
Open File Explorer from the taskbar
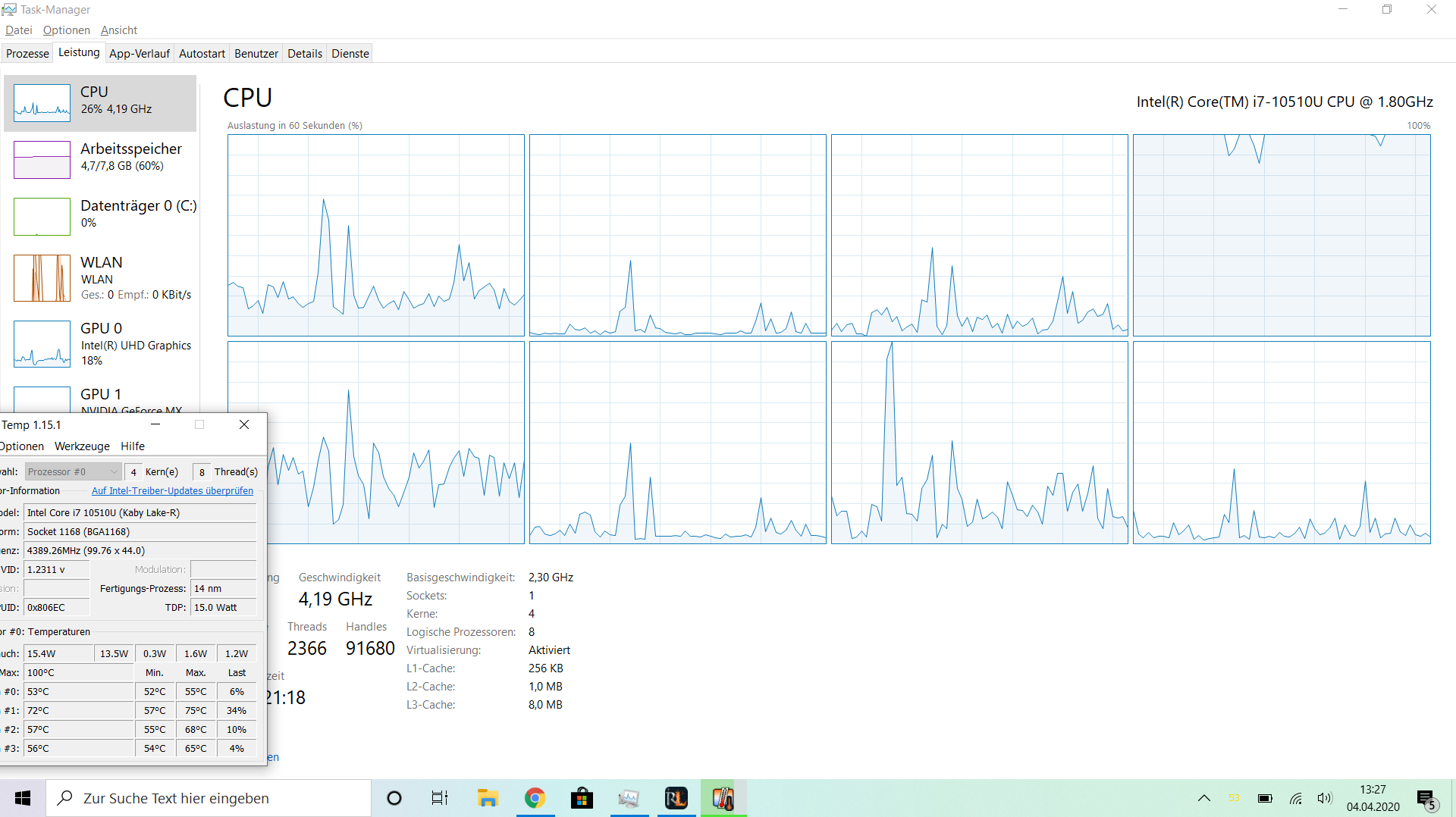pyautogui.click(x=488, y=798)
